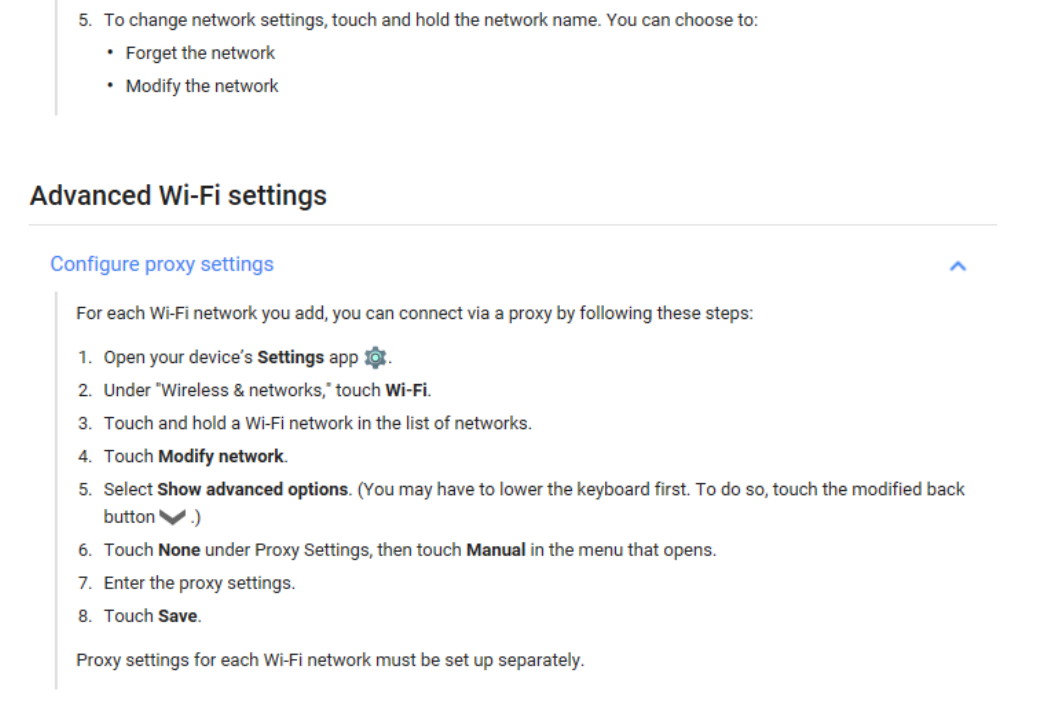The width and height of the screenshot is (1047, 702).
Task: Select the "Modify the network" bullet
Action: (x=202, y=86)
